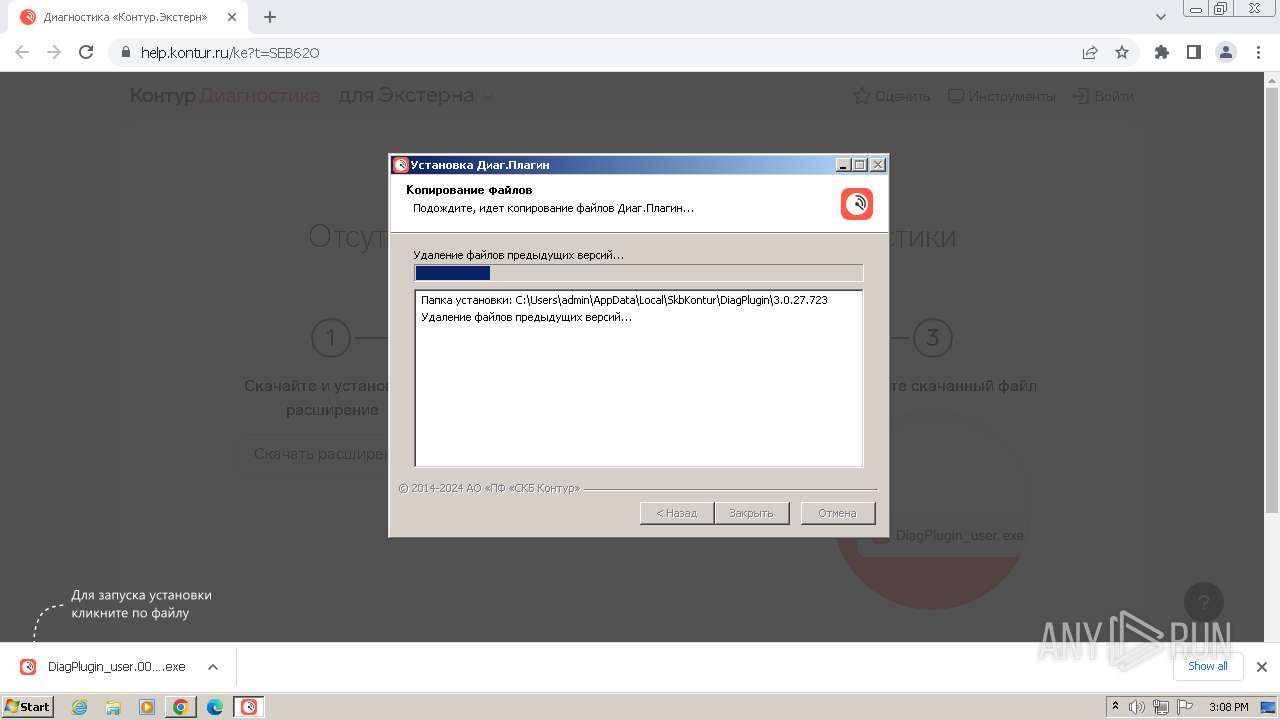Open the Chrome three-dot menu

[1257, 52]
